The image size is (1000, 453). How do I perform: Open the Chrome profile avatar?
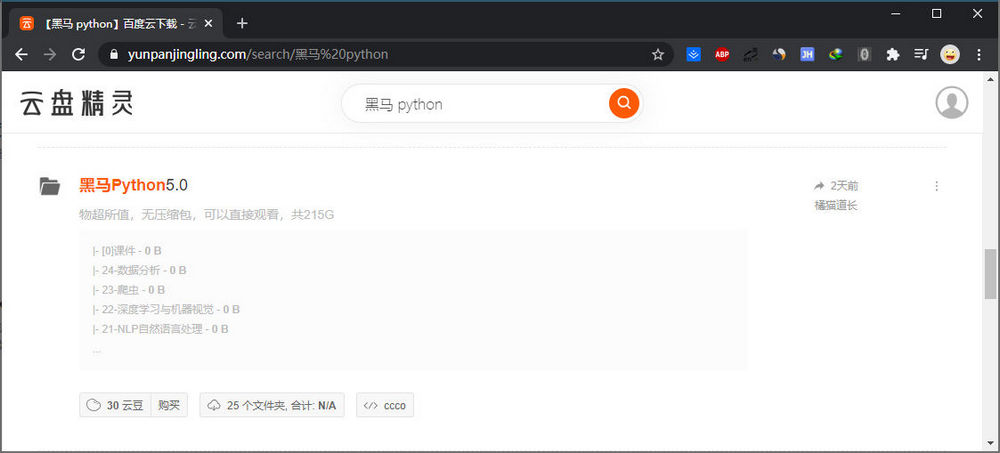tap(950, 55)
